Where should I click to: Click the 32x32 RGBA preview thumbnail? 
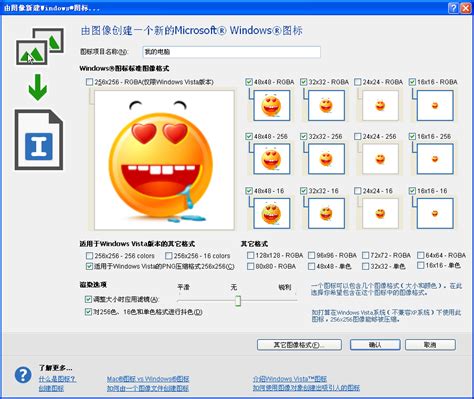(326, 106)
